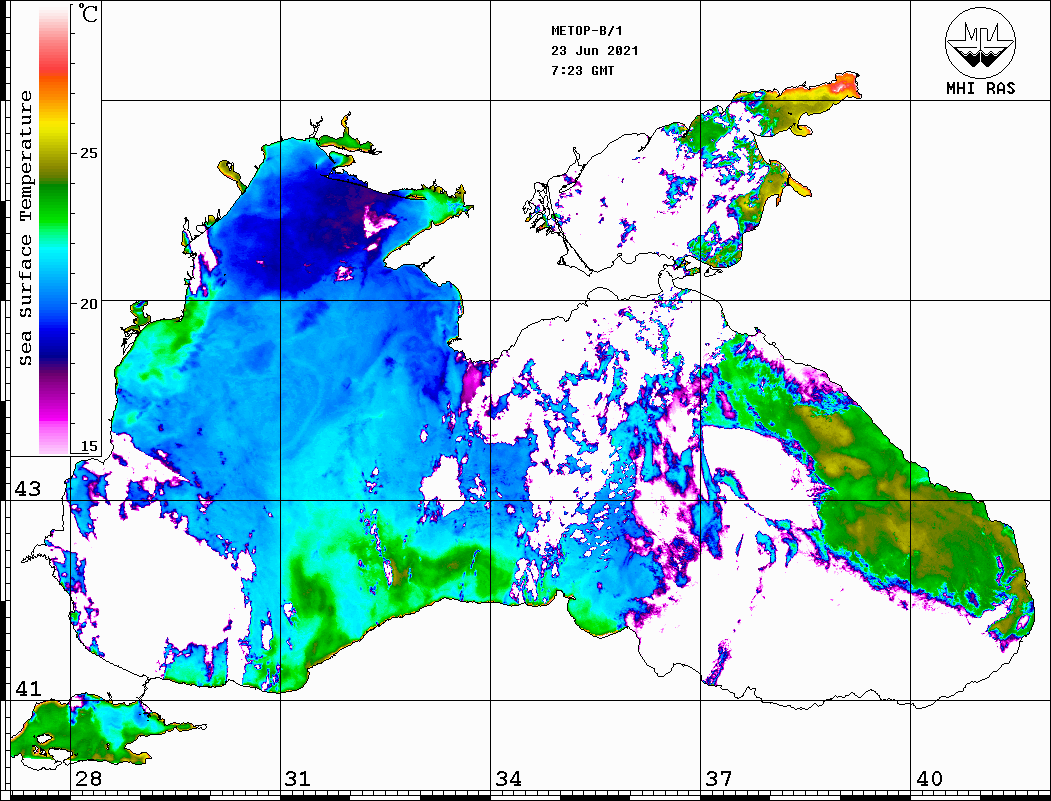Click the temperature color bar legend
1051x801 pixels.
click(54, 231)
